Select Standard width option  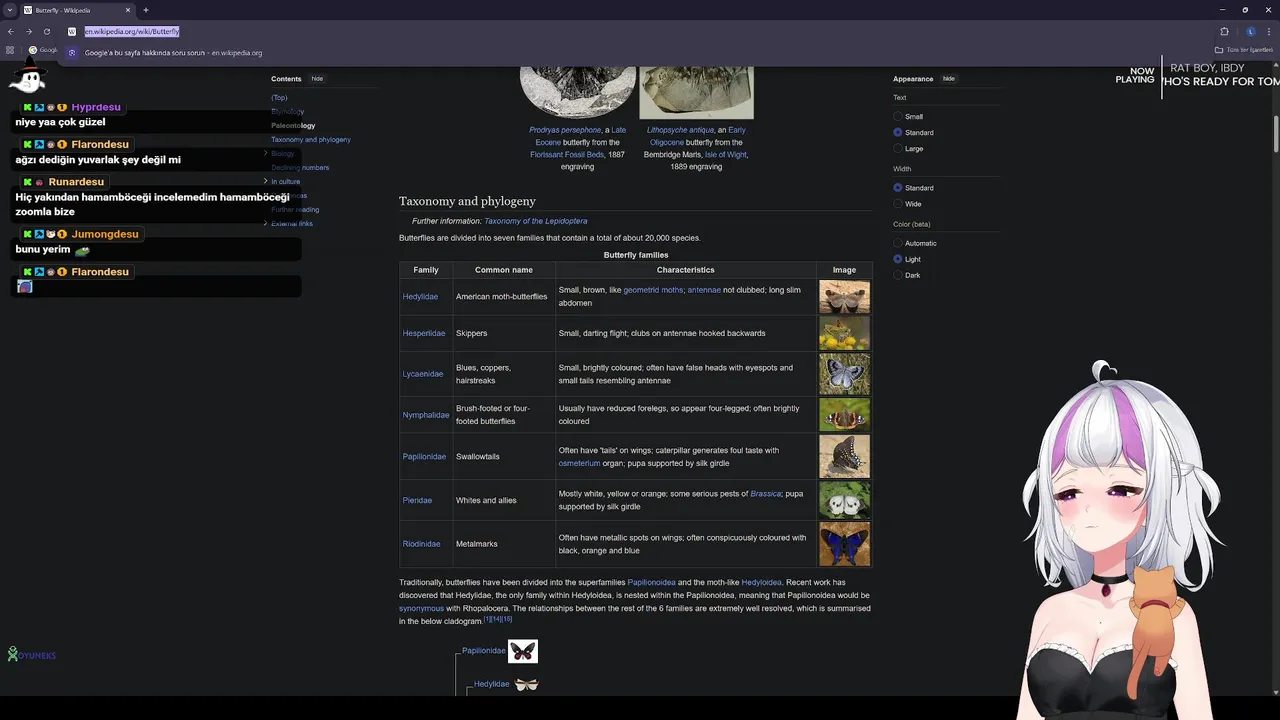point(898,188)
